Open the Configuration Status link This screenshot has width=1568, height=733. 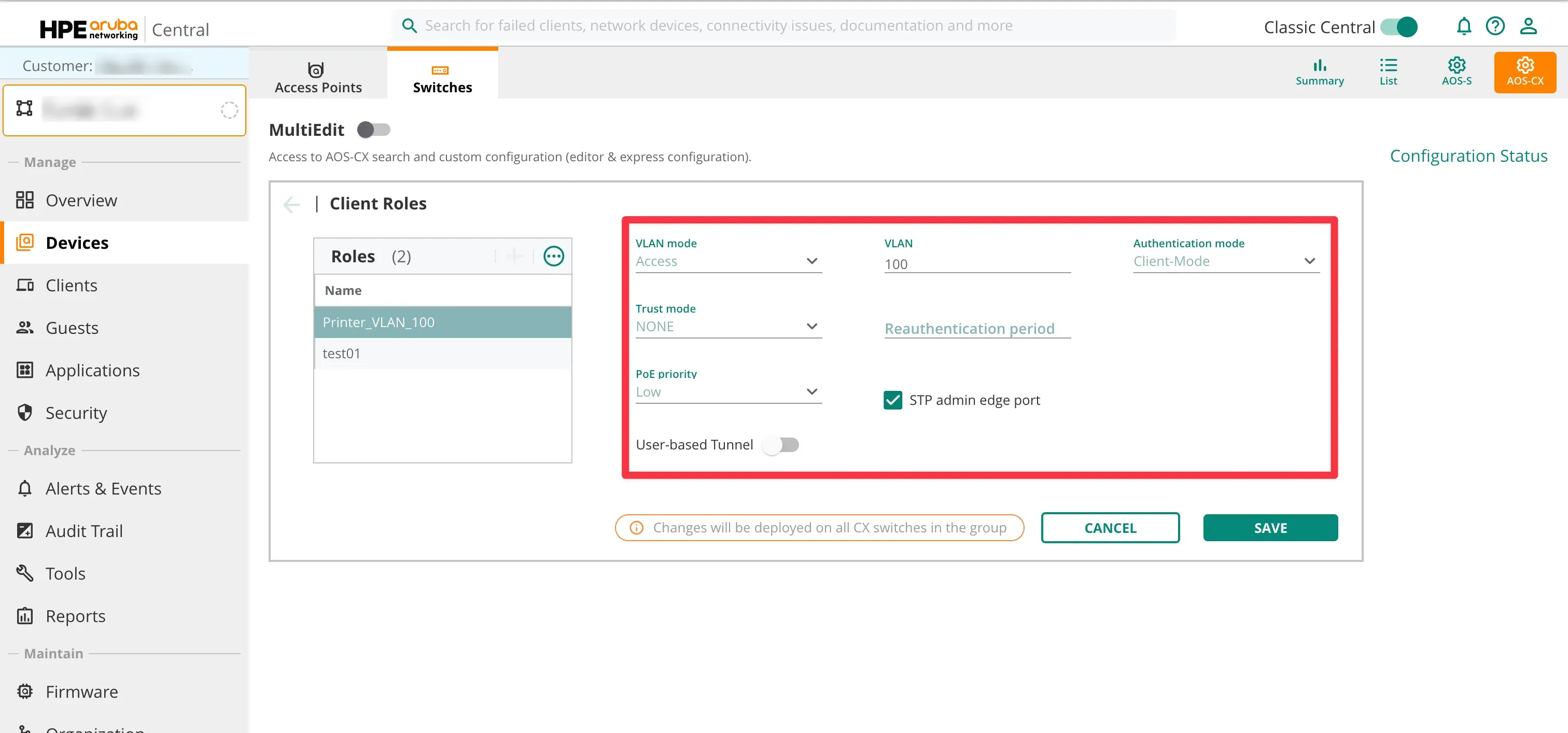click(1468, 156)
